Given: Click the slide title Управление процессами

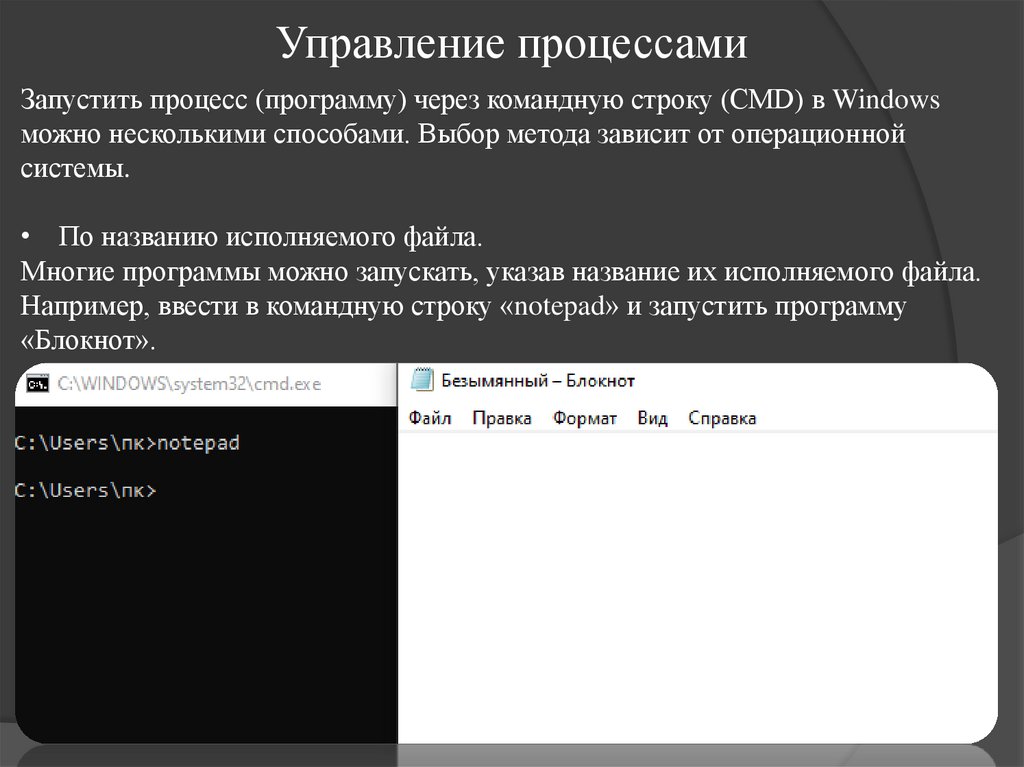Looking at the screenshot, I should (x=511, y=40).
